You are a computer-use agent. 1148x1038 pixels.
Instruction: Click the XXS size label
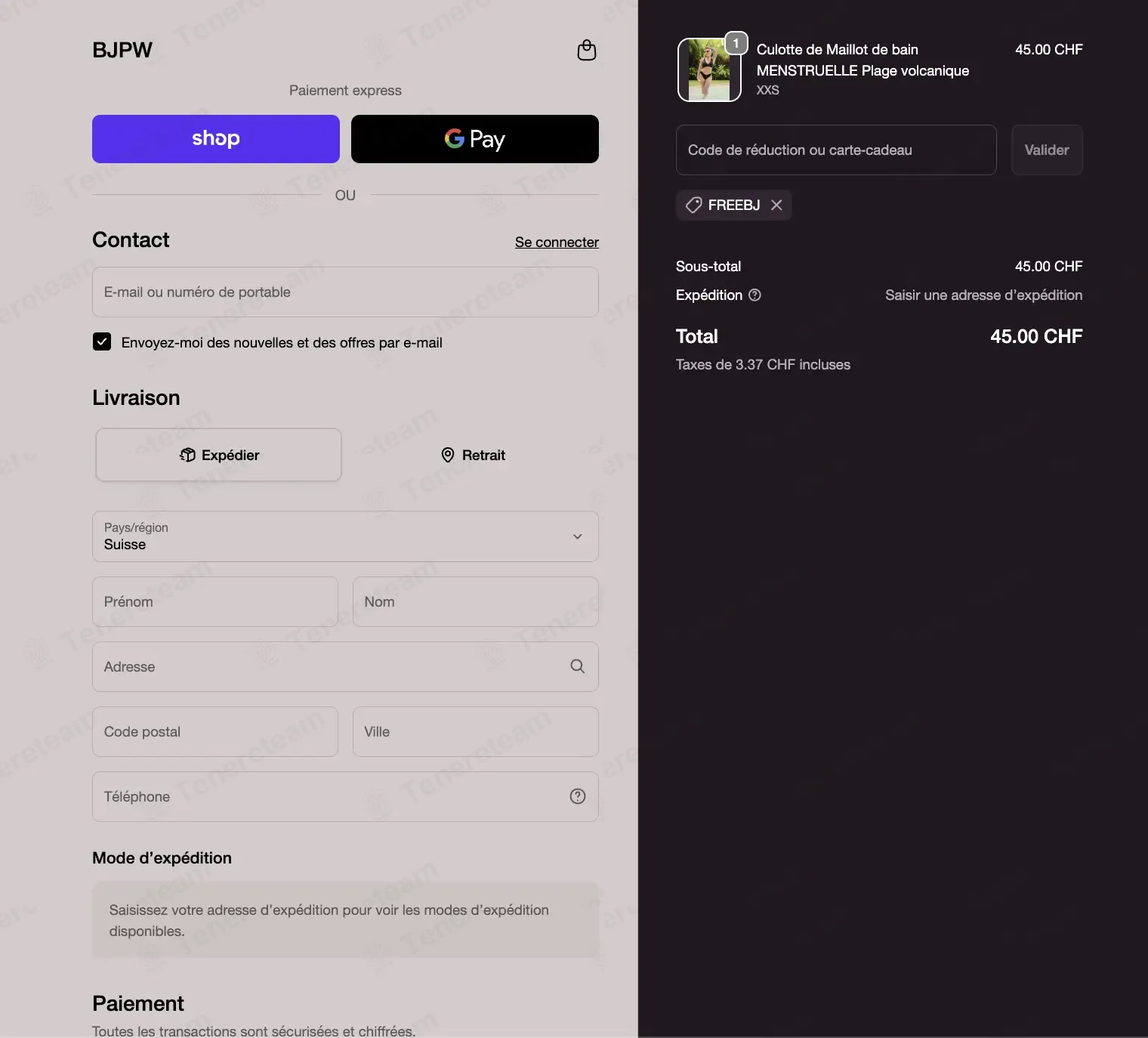pos(767,90)
